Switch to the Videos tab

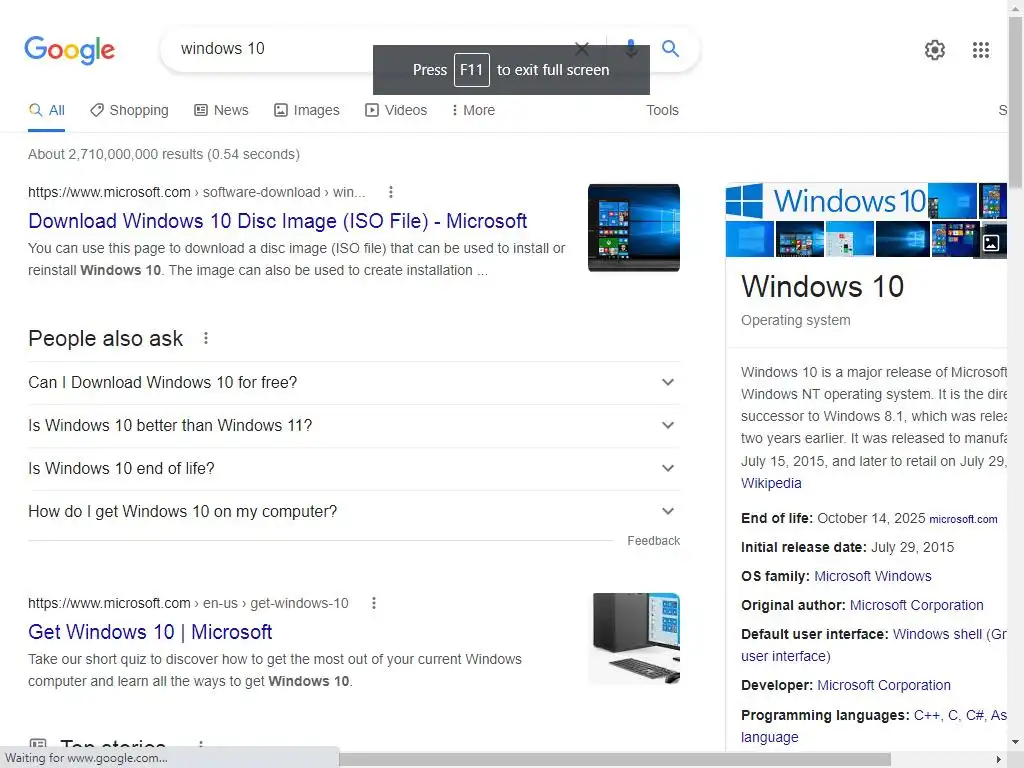[x=396, y=110]
